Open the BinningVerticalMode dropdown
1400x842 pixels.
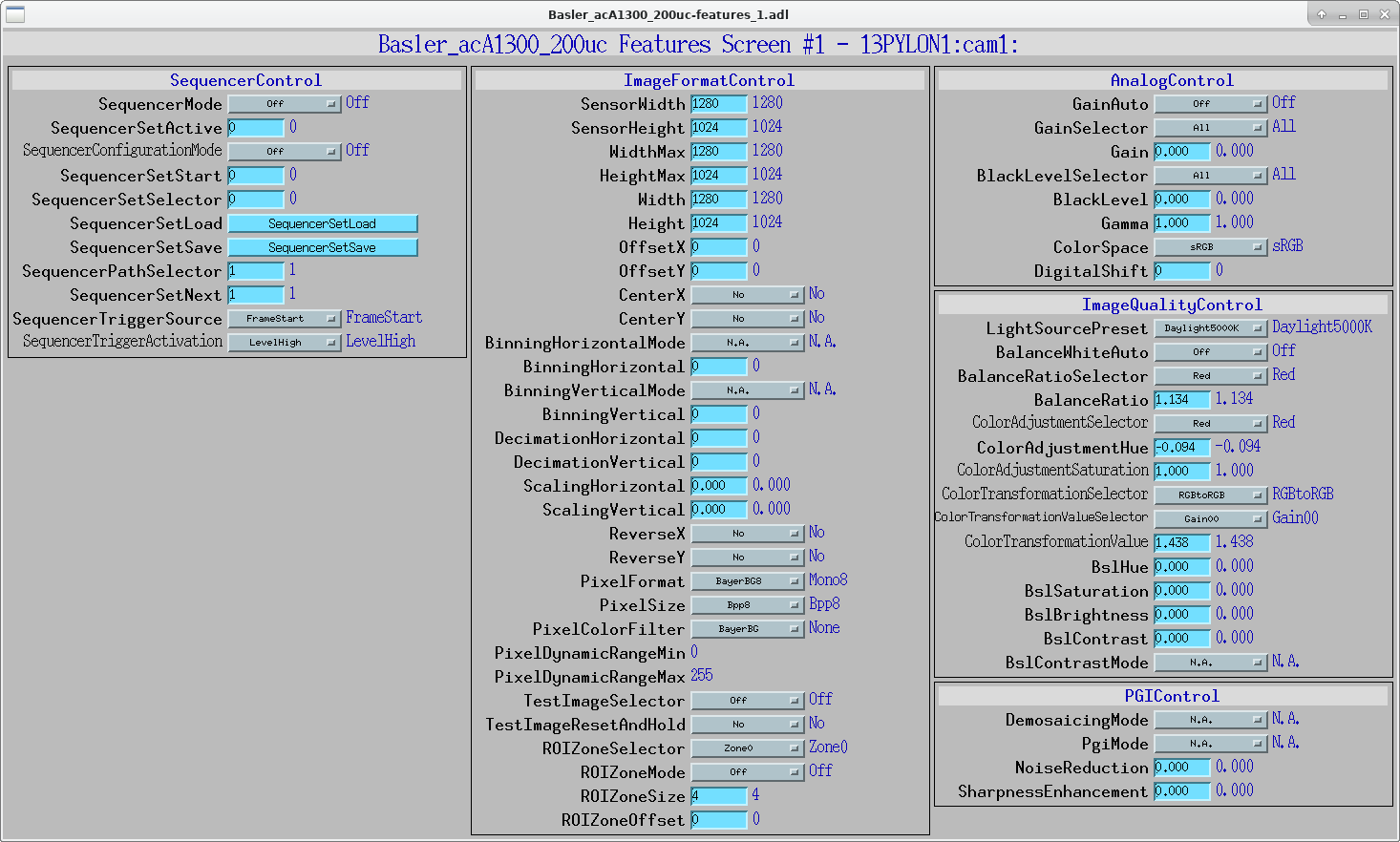[748, 389]
